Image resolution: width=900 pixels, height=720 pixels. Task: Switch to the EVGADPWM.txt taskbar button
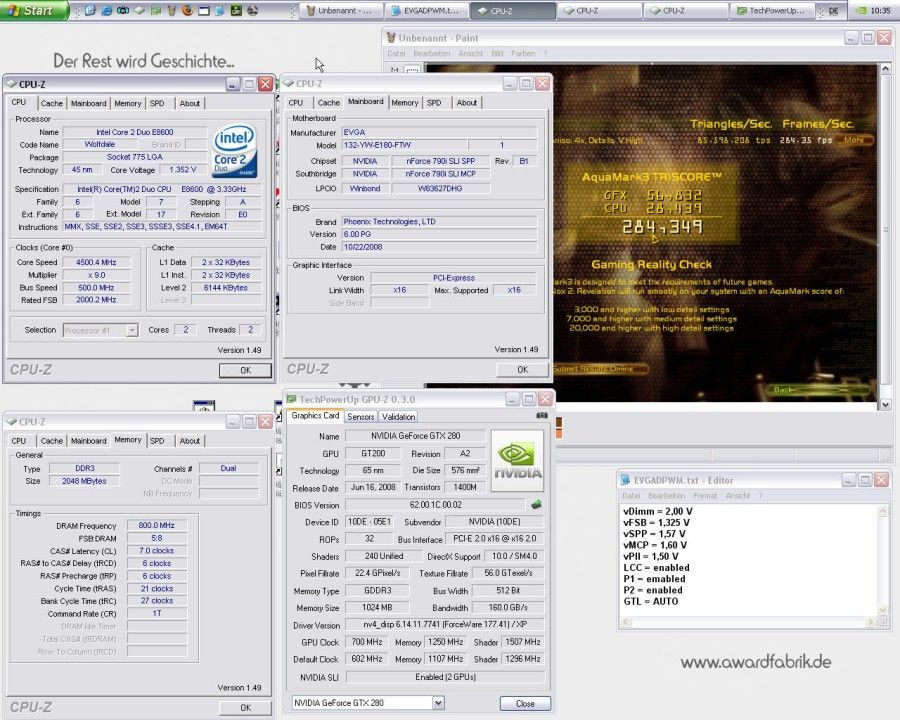point(425,10)
